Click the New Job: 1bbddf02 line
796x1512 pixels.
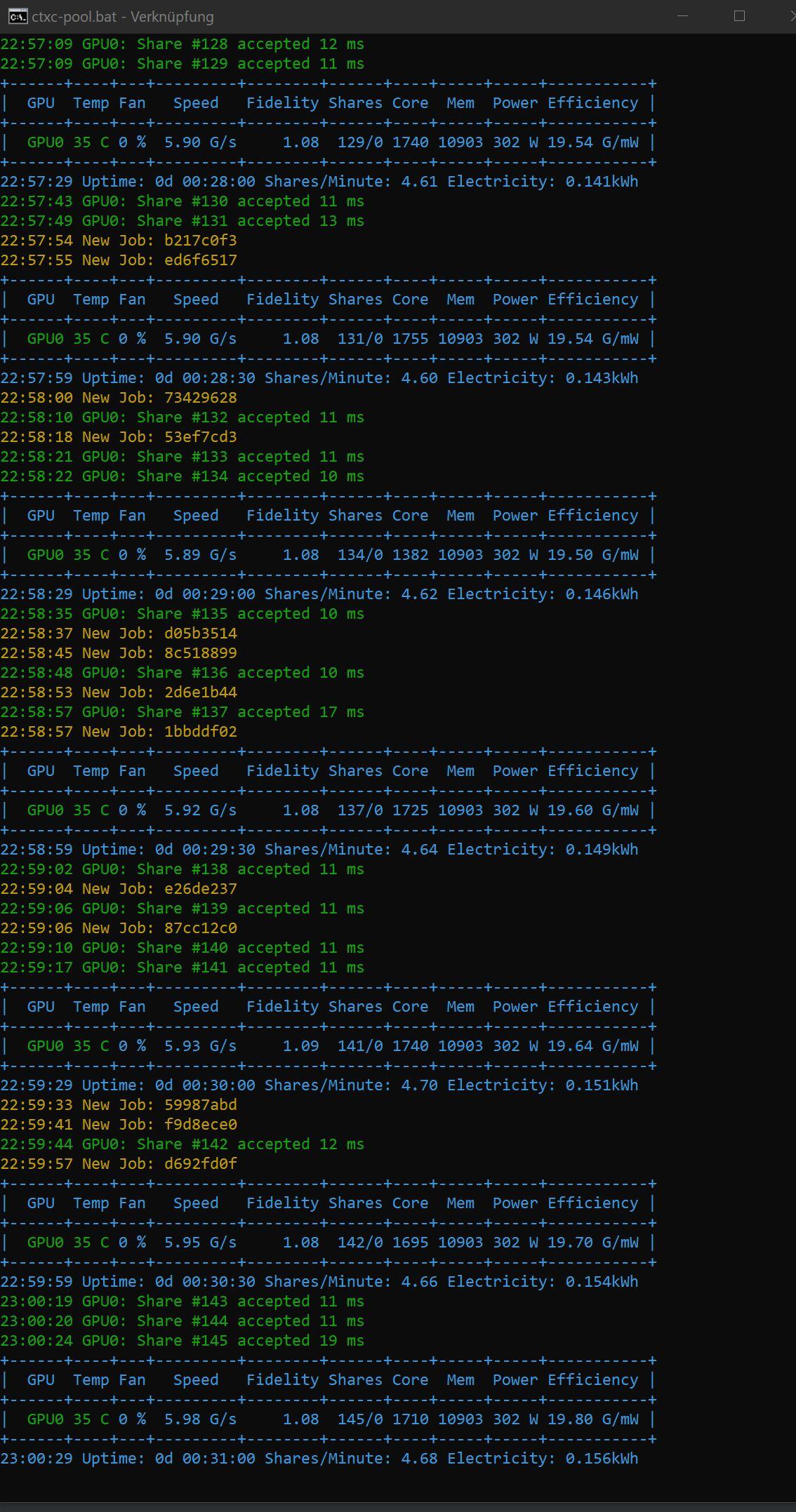[119, 732]
